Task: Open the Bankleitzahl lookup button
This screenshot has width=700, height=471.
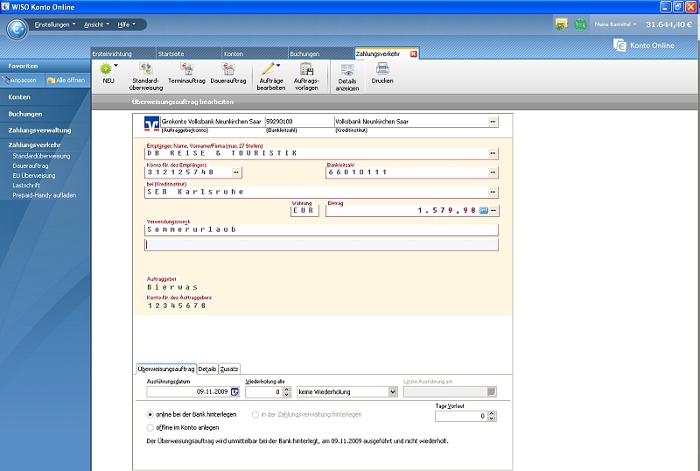Action: point(492,172)
